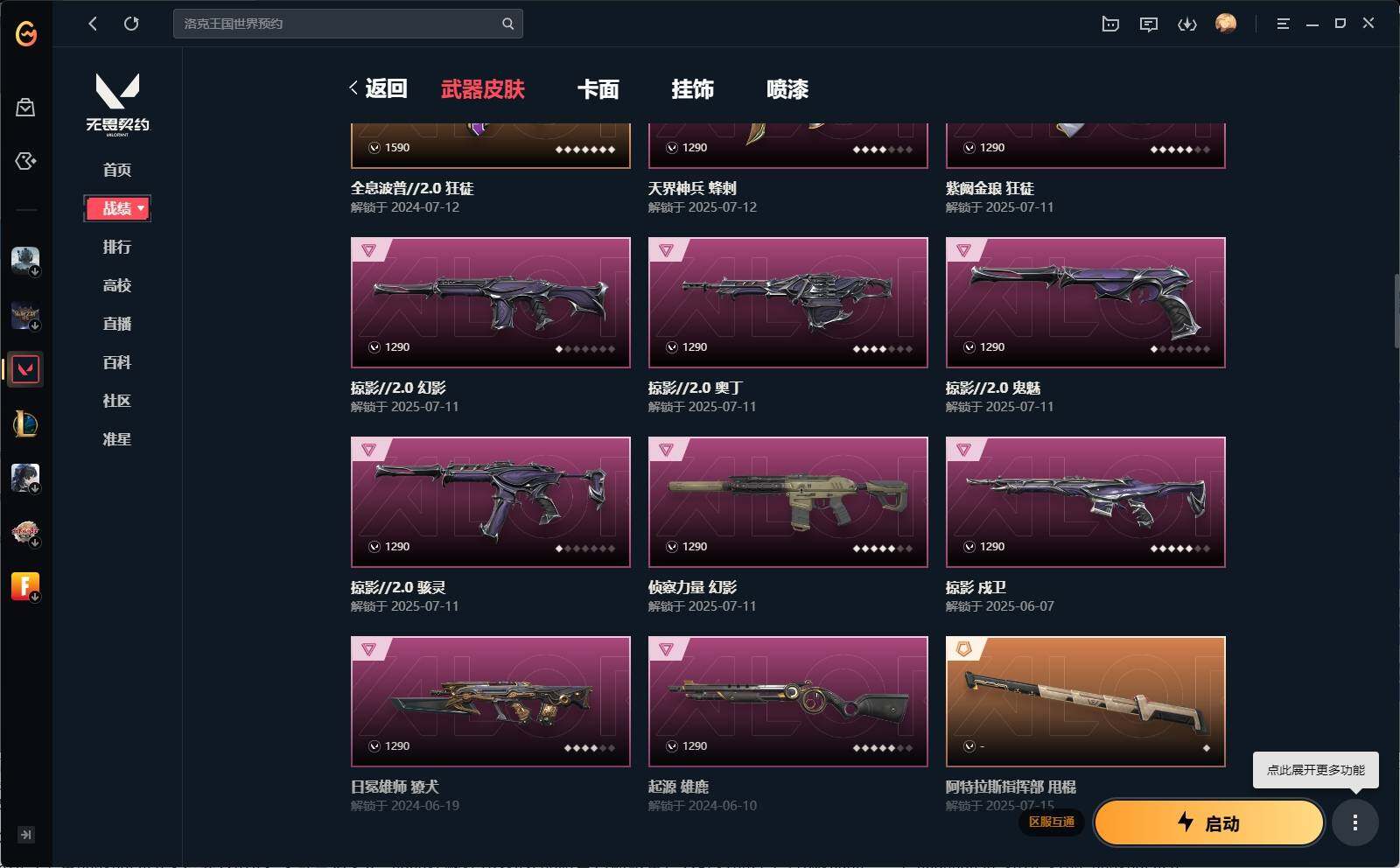The height and width of the screenshot is (868, 1400).
Task: Switch to the 喷漆 tab
Action: tap(787, 89)
